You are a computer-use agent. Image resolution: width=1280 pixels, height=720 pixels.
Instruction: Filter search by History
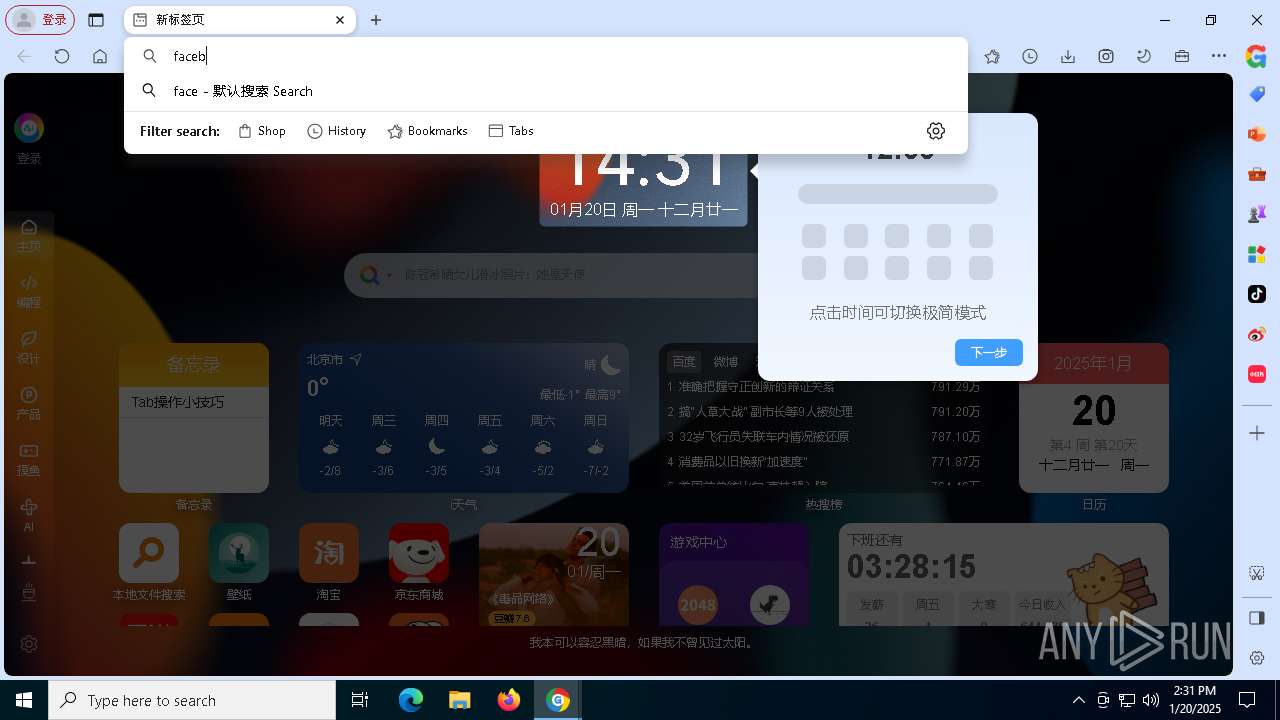coord(336,131)
